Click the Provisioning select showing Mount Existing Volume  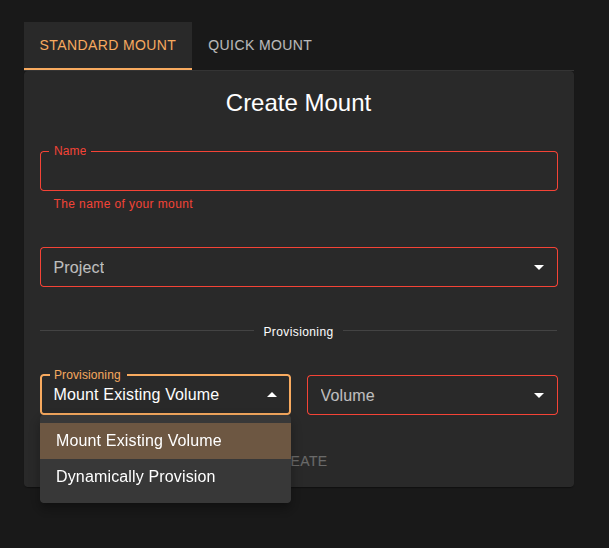click(150, 395)
